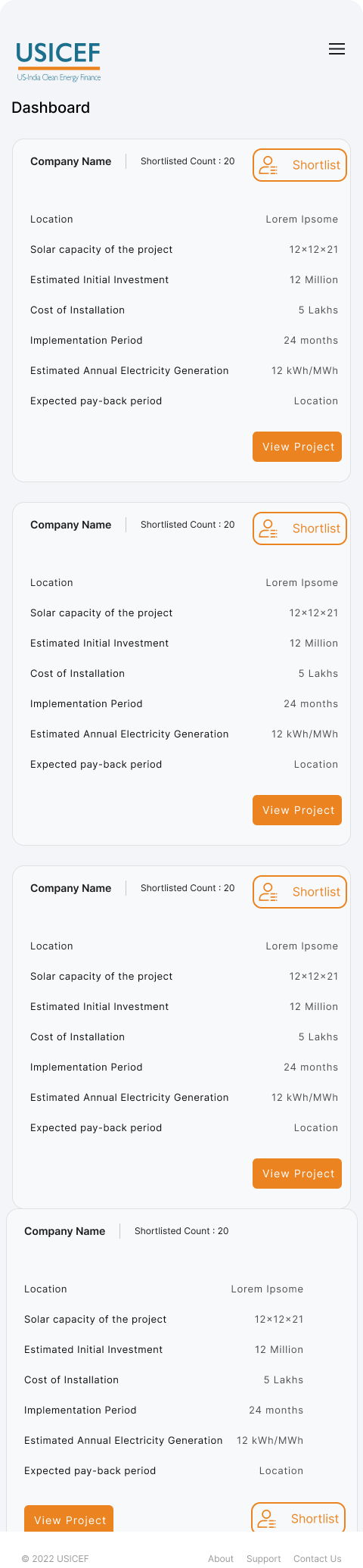Click the person icon in second card's Shortlist
363x1568 pixels.
pos(268,528)
